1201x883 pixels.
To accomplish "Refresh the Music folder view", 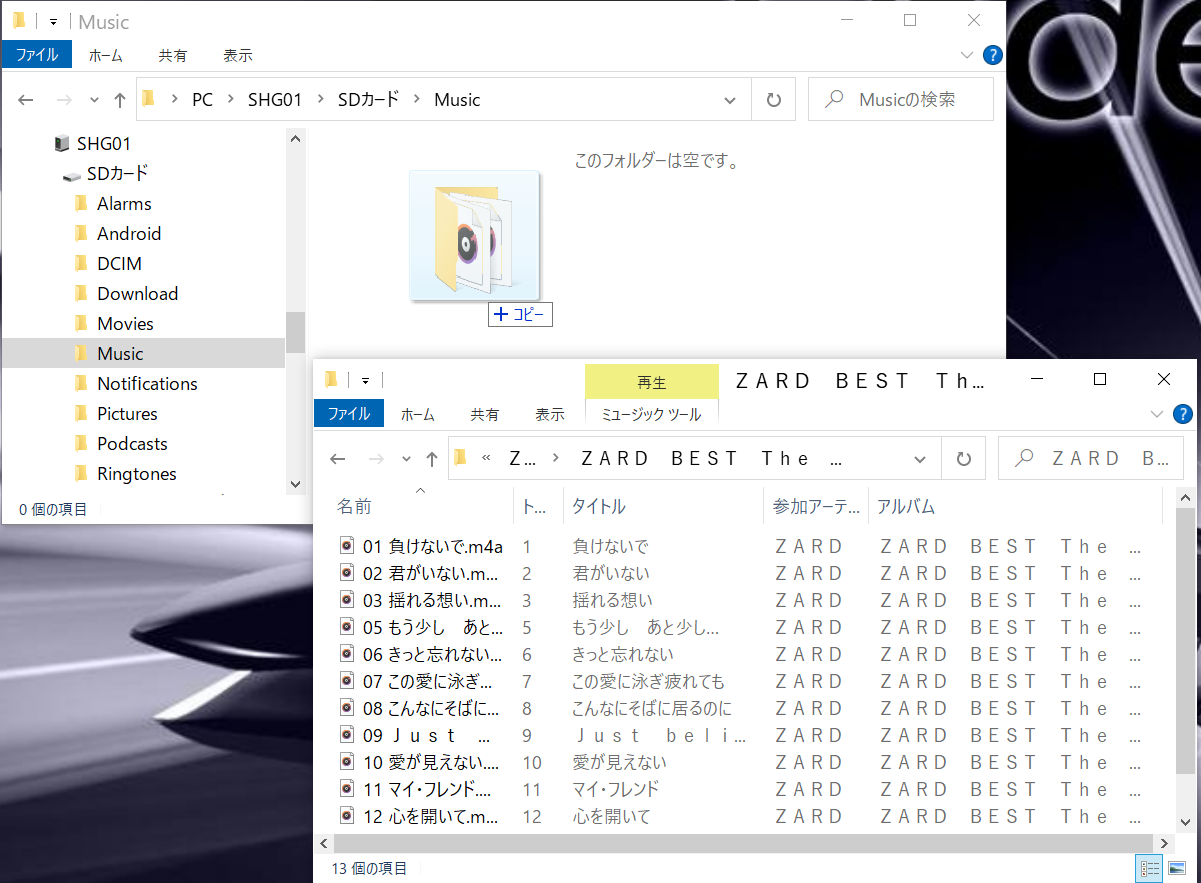I will click(773, 100).
